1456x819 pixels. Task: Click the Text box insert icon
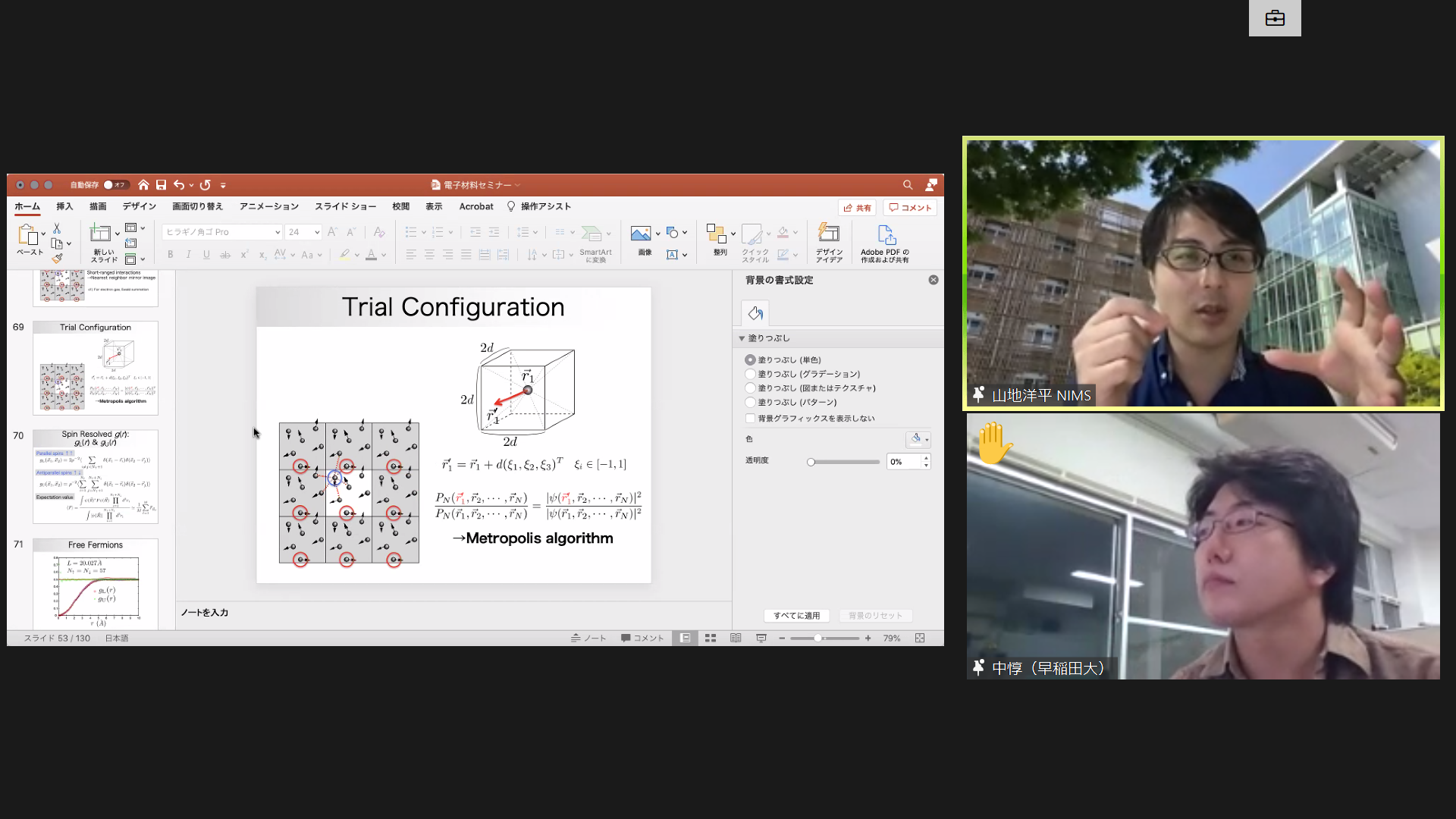(x=672, y=255)
